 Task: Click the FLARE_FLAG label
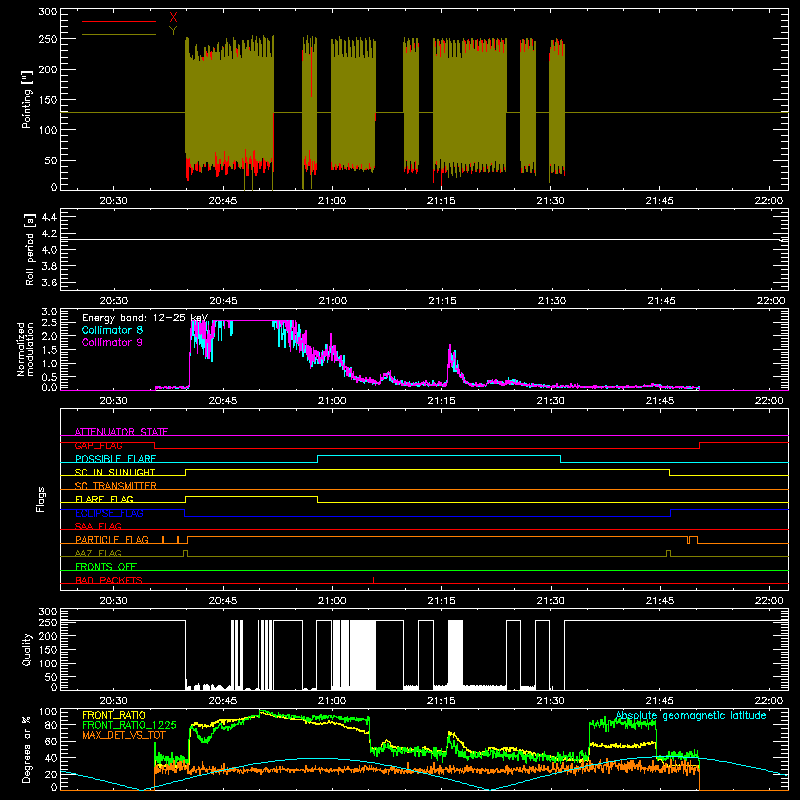tap(104, 499)
